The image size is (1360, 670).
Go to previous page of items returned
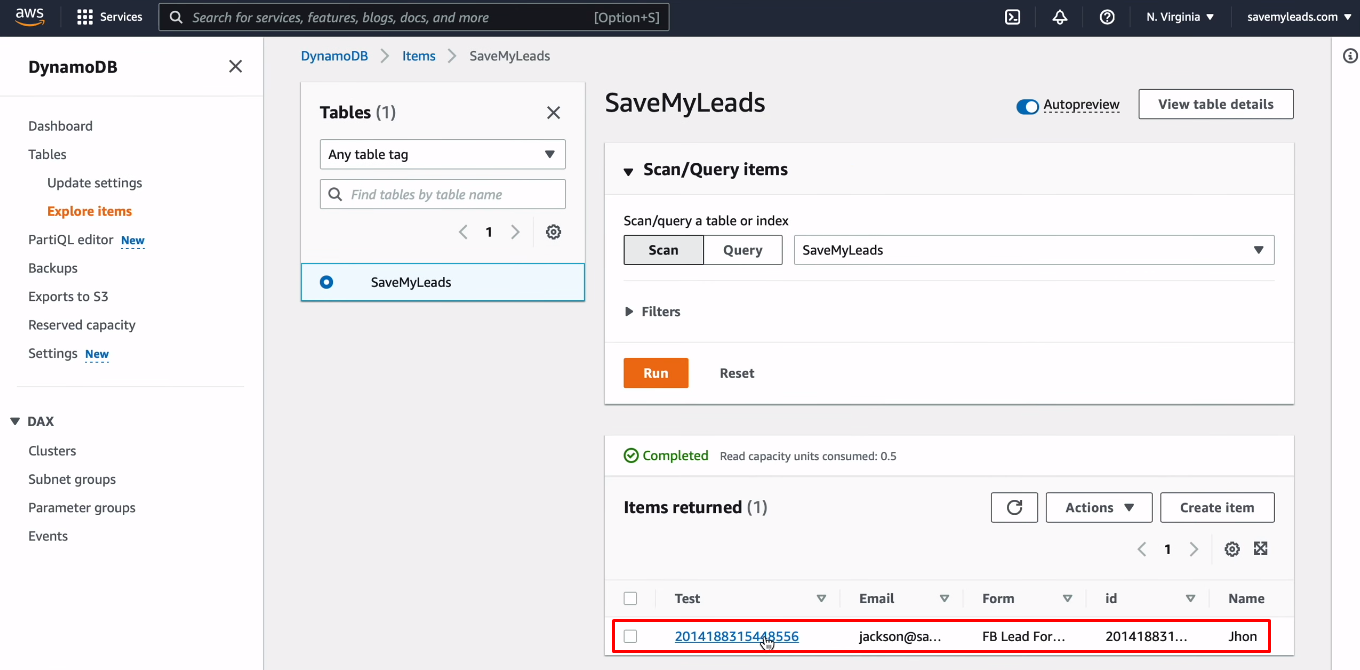[x=1142, y=549]
